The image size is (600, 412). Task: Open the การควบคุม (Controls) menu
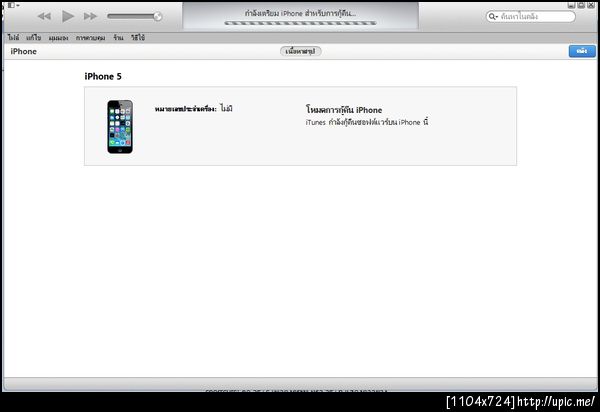click(x=90, y=38)
